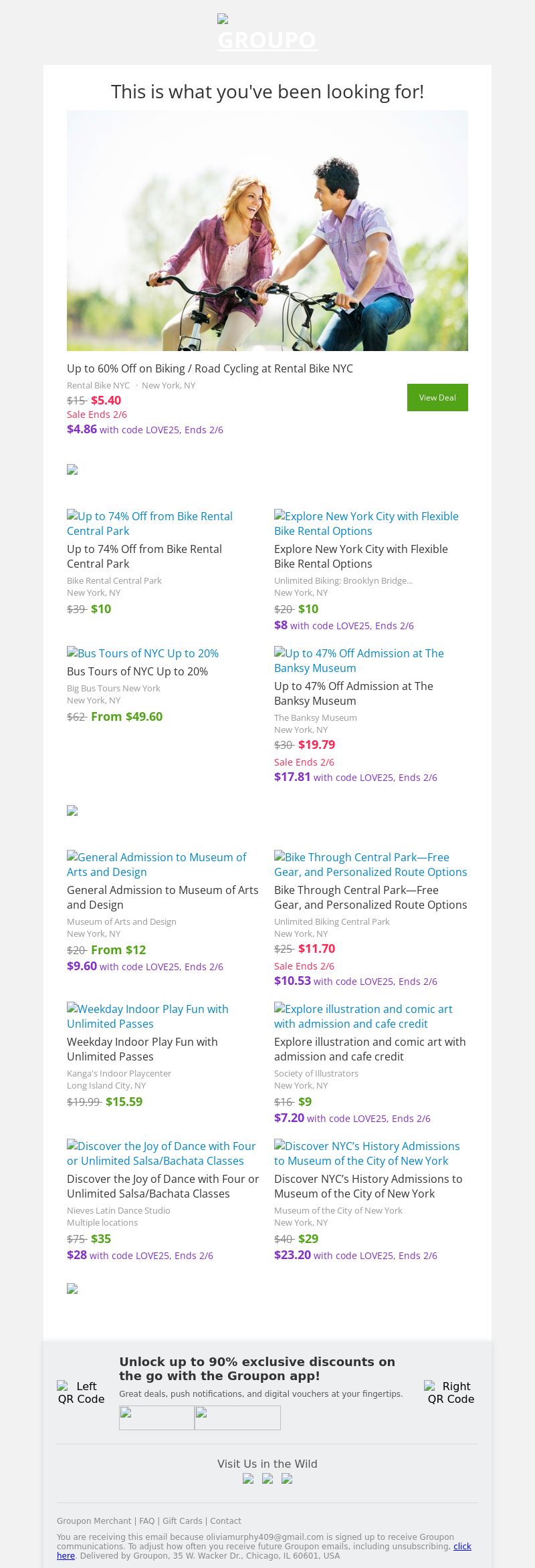Click the second app store badge
The height and width of the screenshot is (1568, 535).
pos(237,1418)
